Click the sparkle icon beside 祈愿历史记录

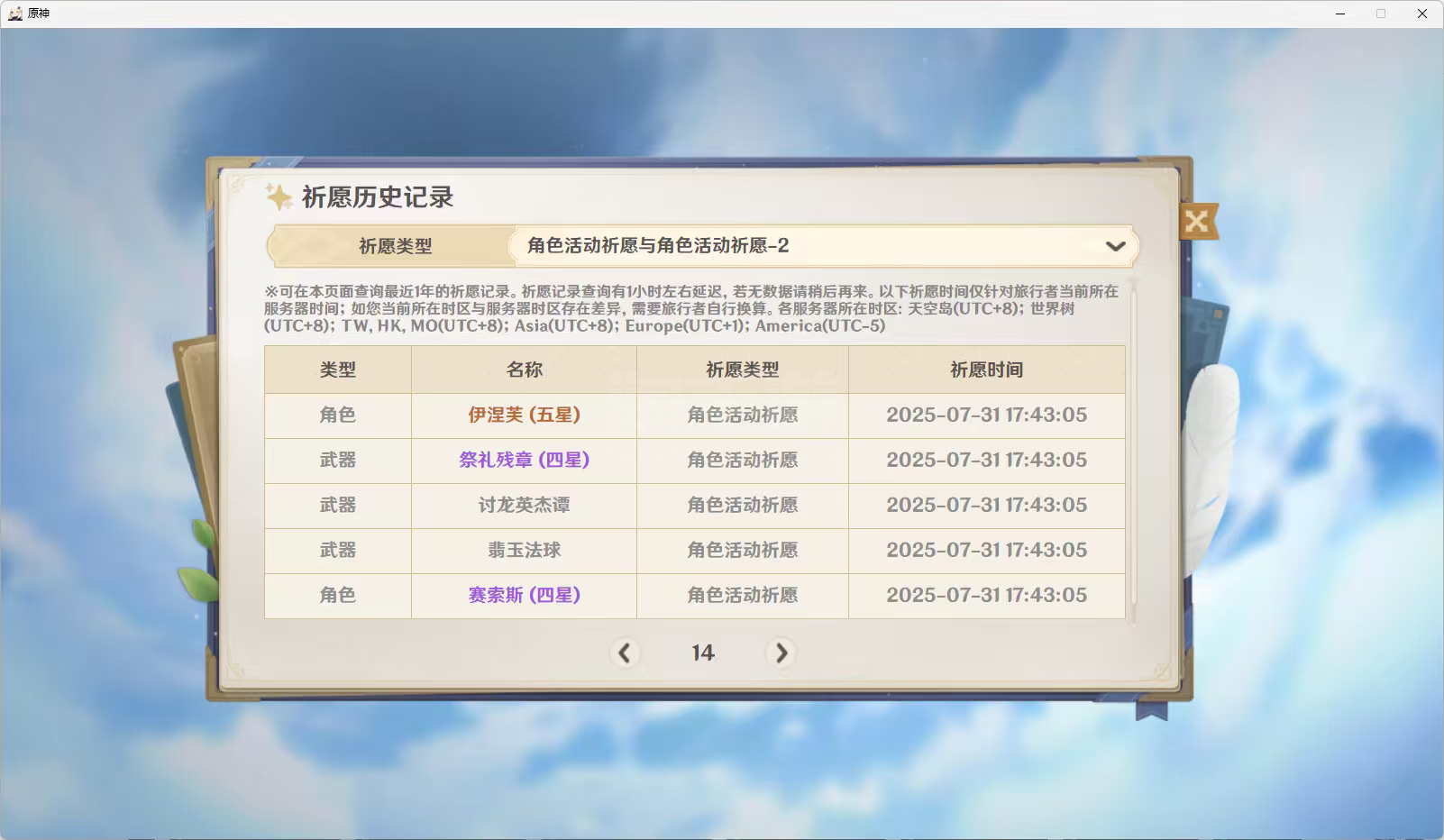tap(279, 196)
